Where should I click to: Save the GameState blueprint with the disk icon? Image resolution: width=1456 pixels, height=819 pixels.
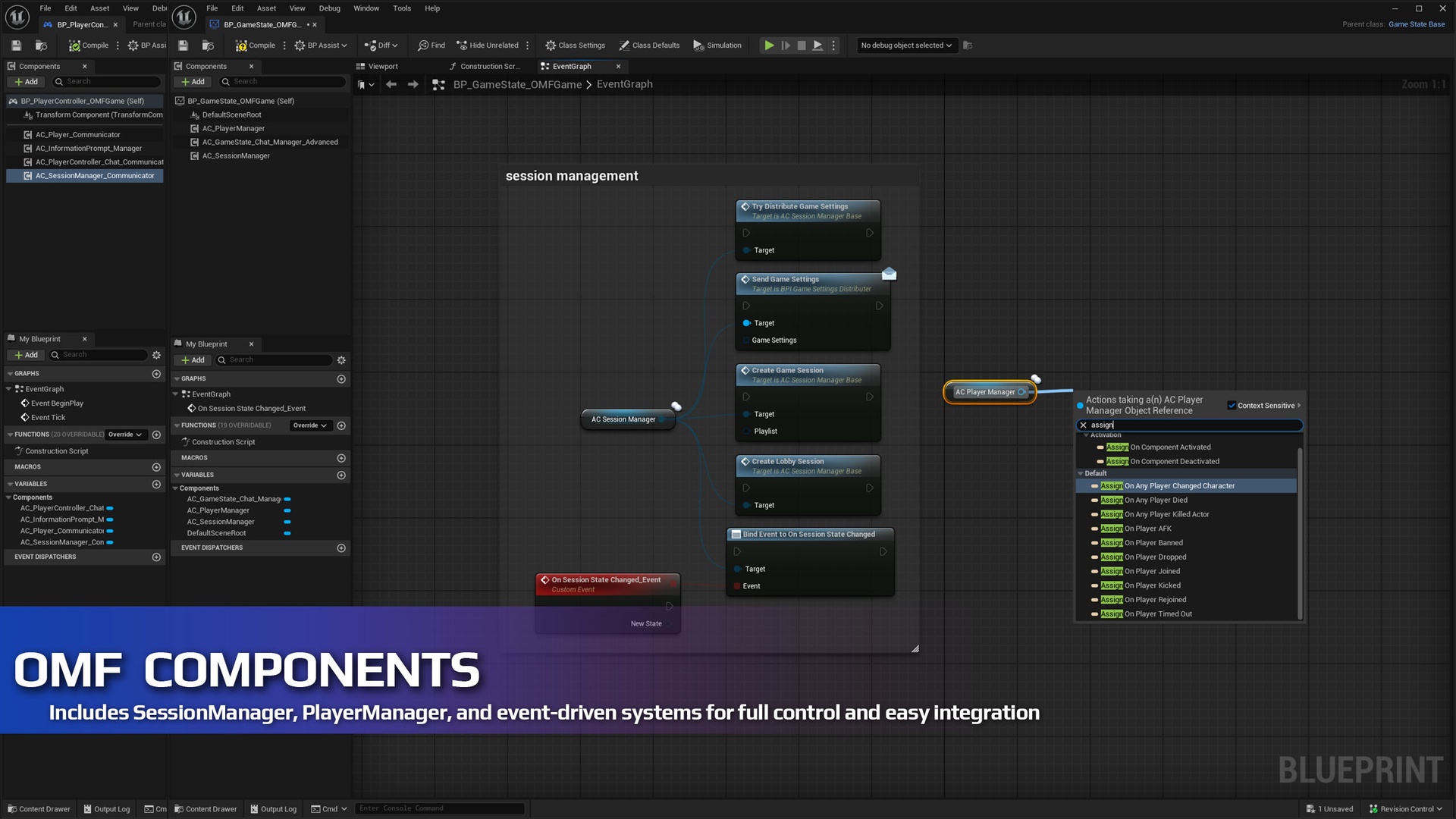pos(183,45)
